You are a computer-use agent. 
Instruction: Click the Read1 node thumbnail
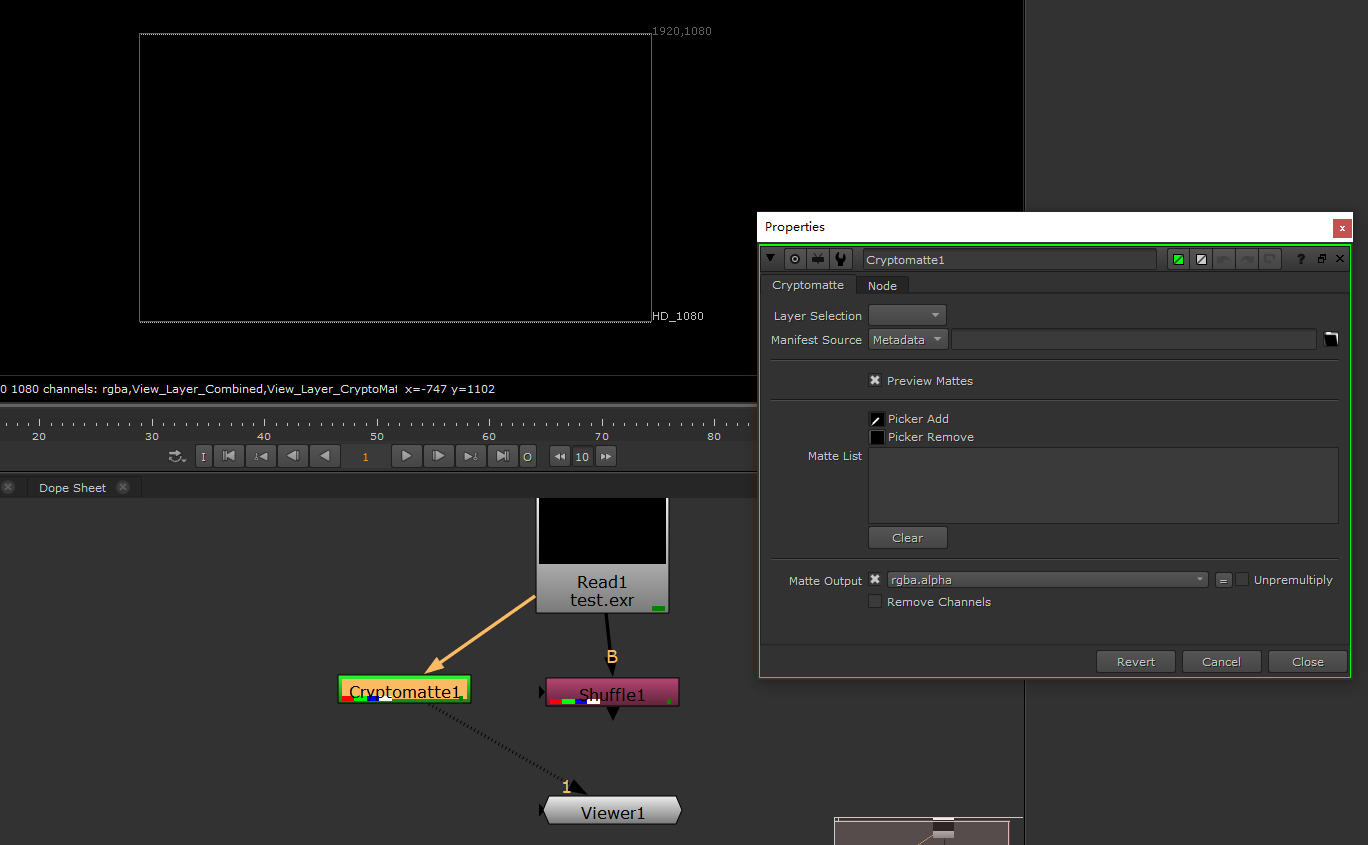tap(602, 531)
